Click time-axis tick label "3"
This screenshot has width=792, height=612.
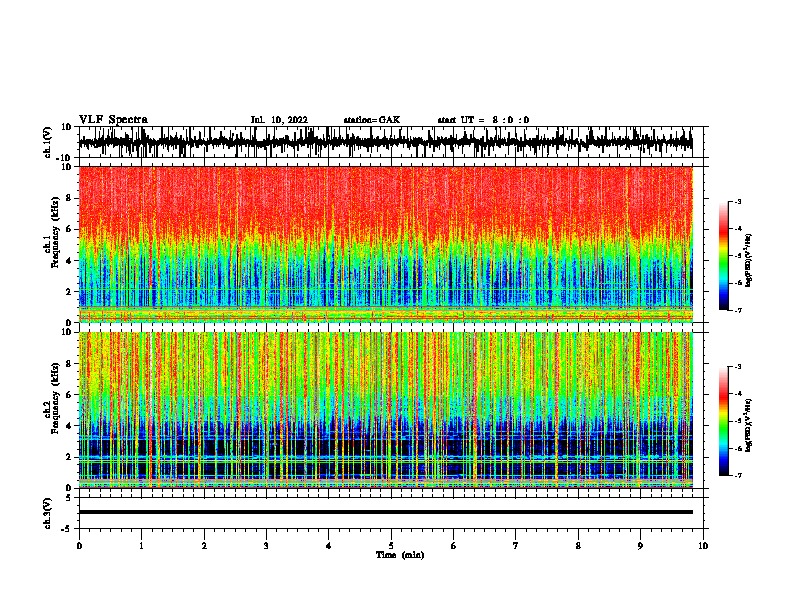click(266, 546)
